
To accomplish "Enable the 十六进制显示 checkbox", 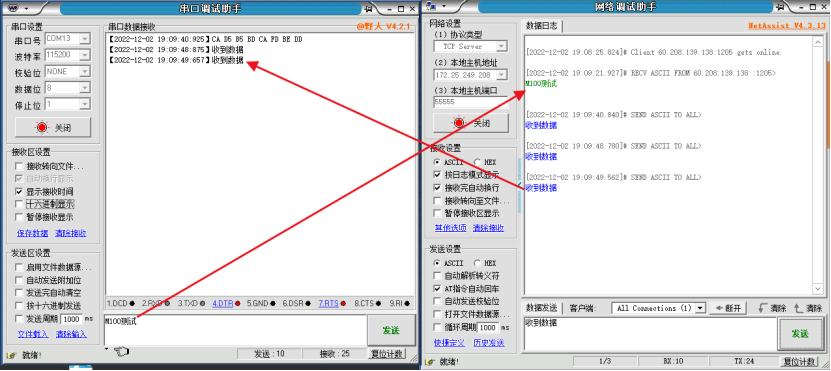I will (19, 204).
